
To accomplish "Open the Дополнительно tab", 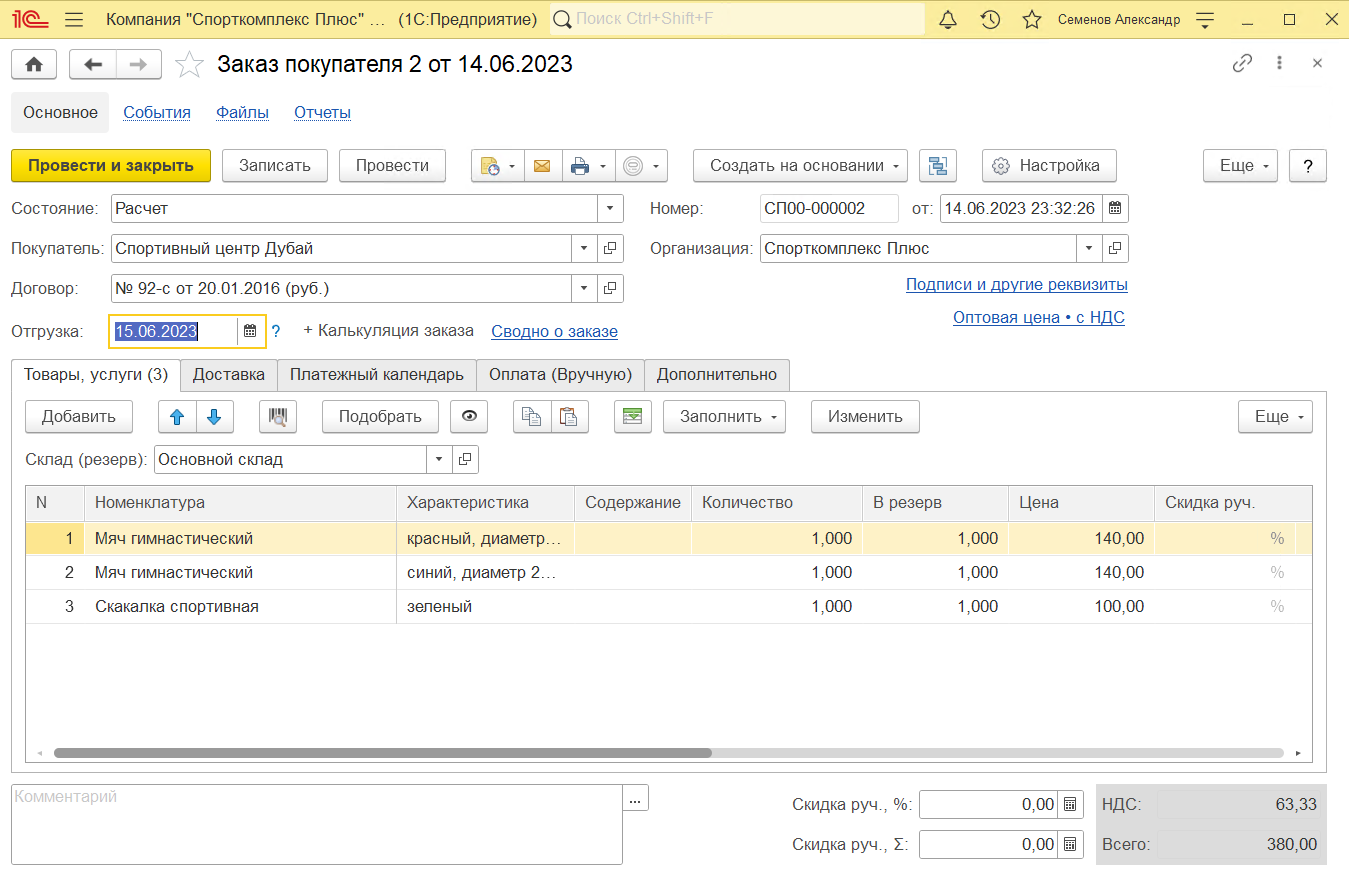I will (x=717, y=375).
